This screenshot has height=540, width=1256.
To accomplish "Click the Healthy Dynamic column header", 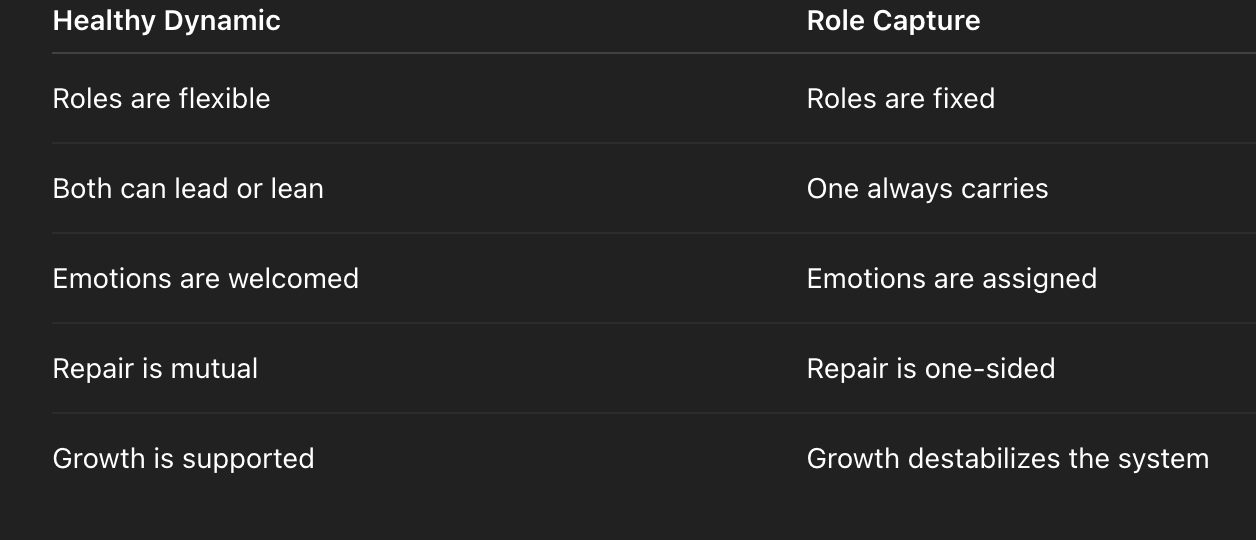I will (166, 21).
